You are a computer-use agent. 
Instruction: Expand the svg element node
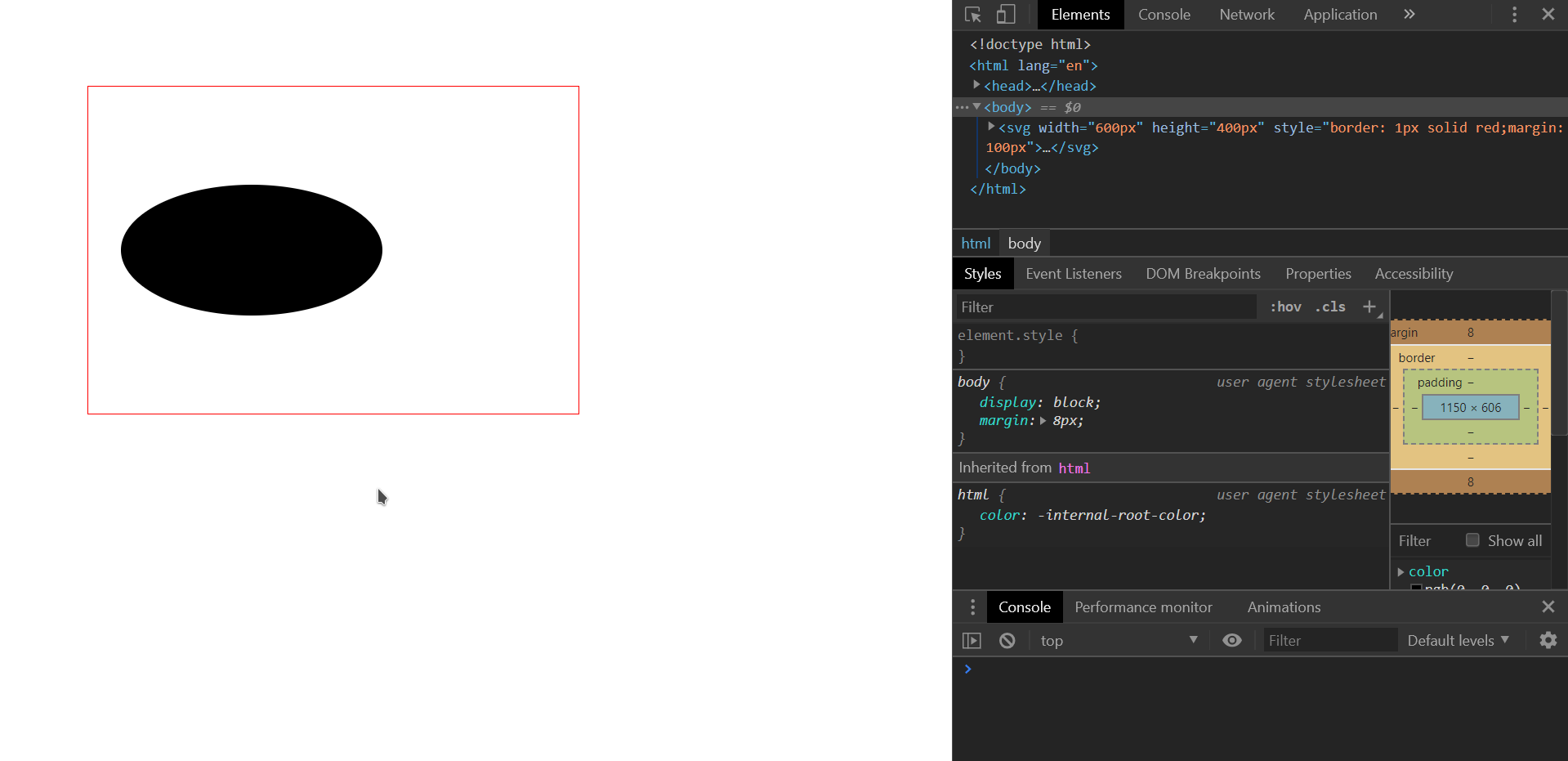tap(990, 127)
